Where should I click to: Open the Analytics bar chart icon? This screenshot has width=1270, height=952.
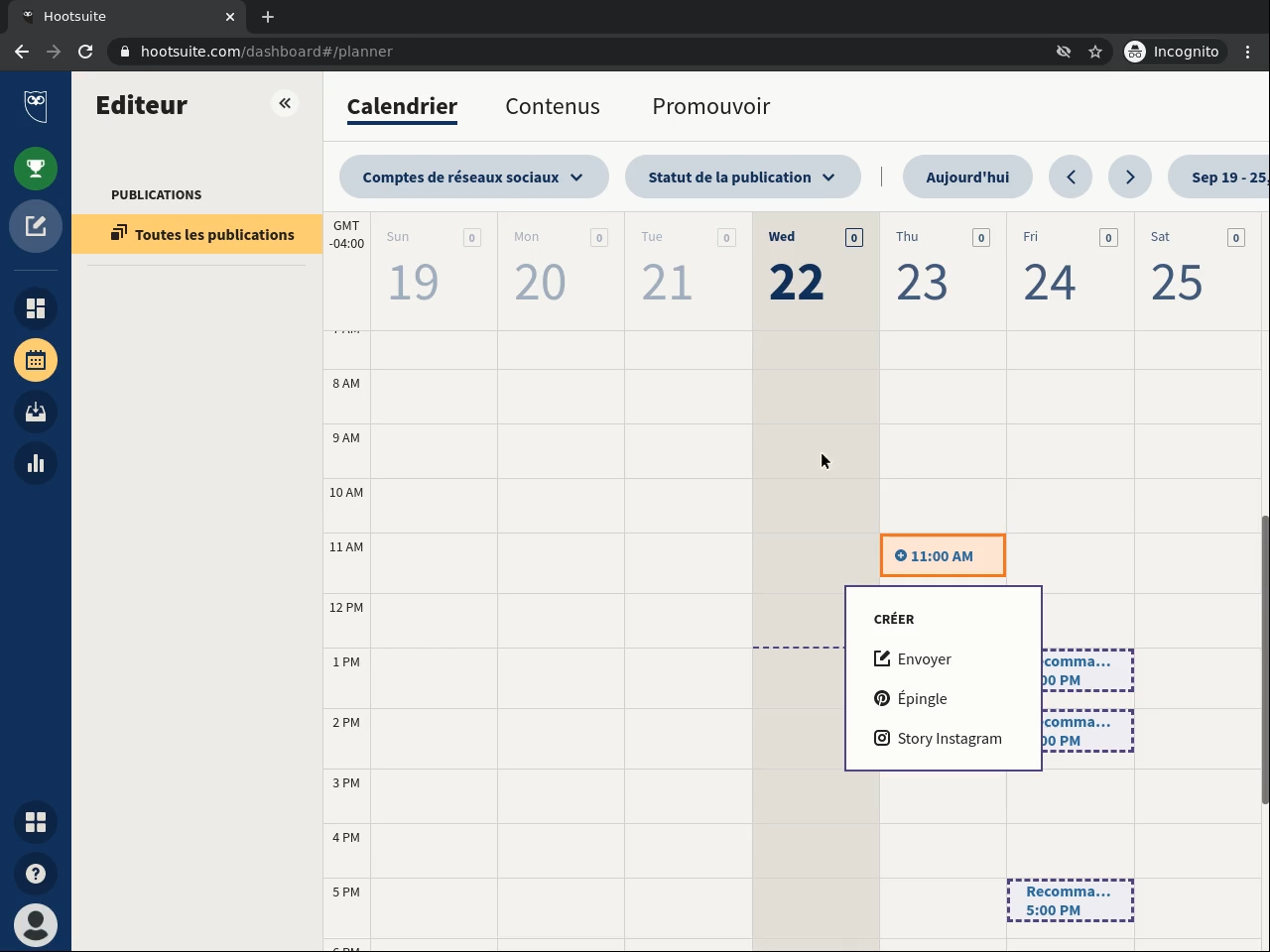[36, 463]
